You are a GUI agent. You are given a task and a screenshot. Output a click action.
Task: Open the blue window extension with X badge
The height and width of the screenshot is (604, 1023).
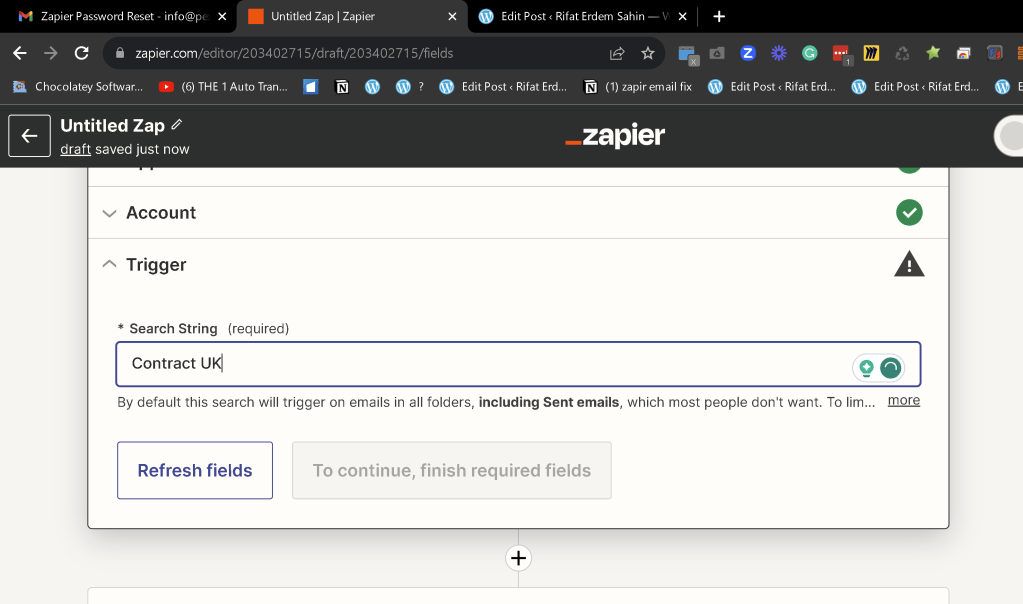click(688, 55)
